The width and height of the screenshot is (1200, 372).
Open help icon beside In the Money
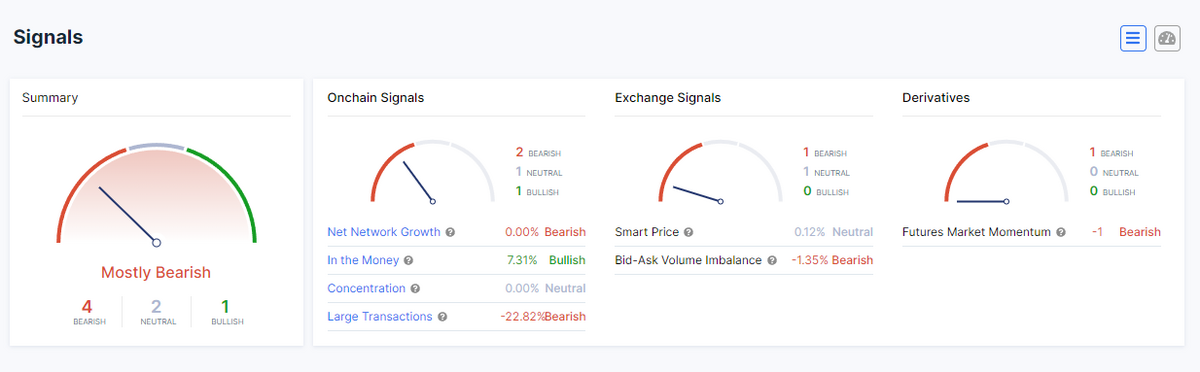point(408,260)
